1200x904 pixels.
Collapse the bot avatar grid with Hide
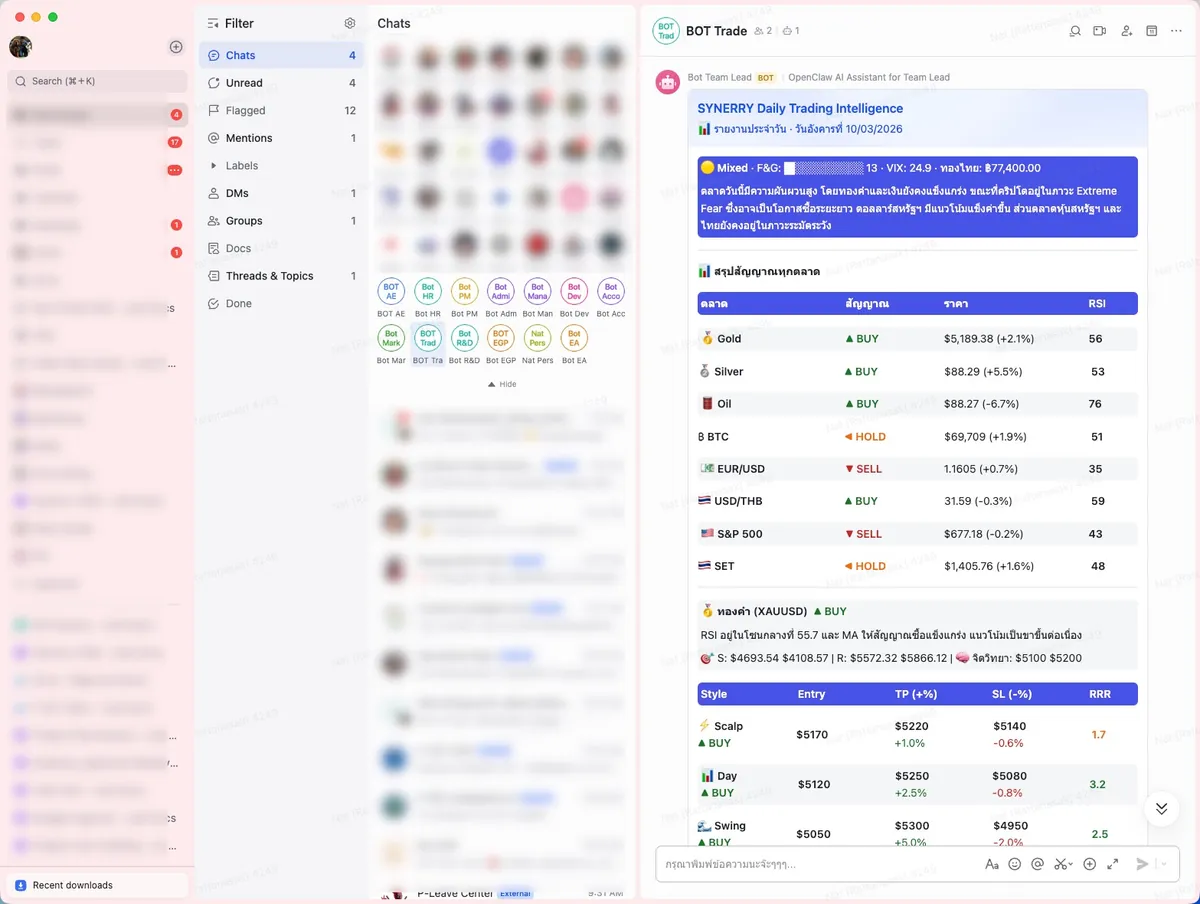tap(501, 383)
